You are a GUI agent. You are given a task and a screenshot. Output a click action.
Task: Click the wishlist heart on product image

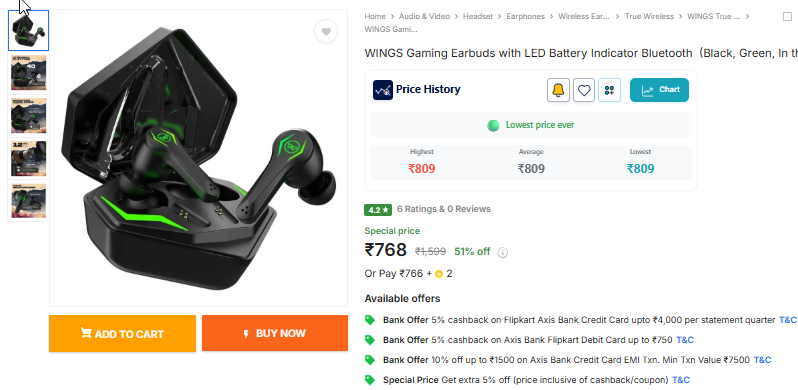(x=326, y=32)
